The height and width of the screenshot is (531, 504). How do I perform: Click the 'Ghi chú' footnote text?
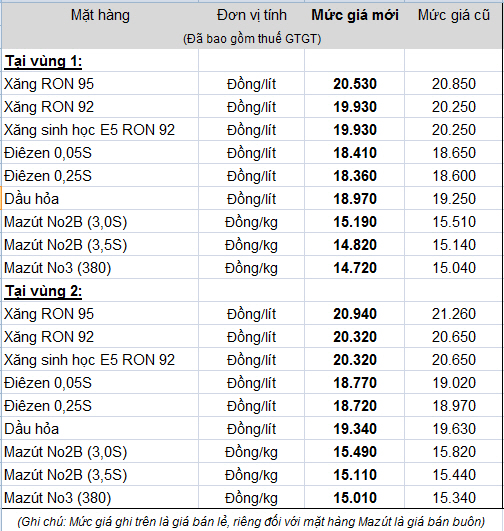(251, 522)
